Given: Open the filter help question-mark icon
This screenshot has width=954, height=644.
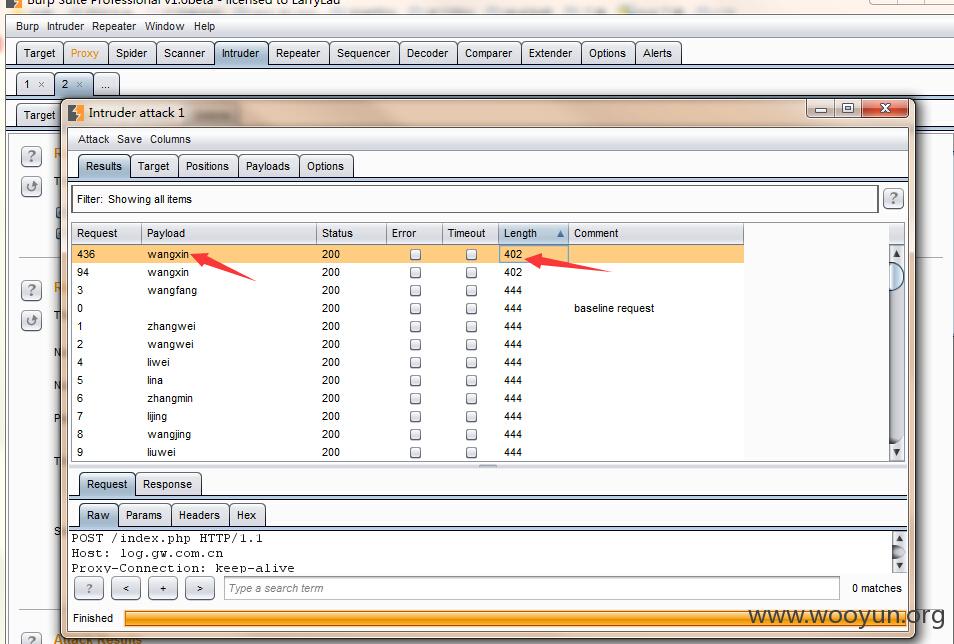Looking at the screenshot, I should pyautogui.click(x=893, y=198).
